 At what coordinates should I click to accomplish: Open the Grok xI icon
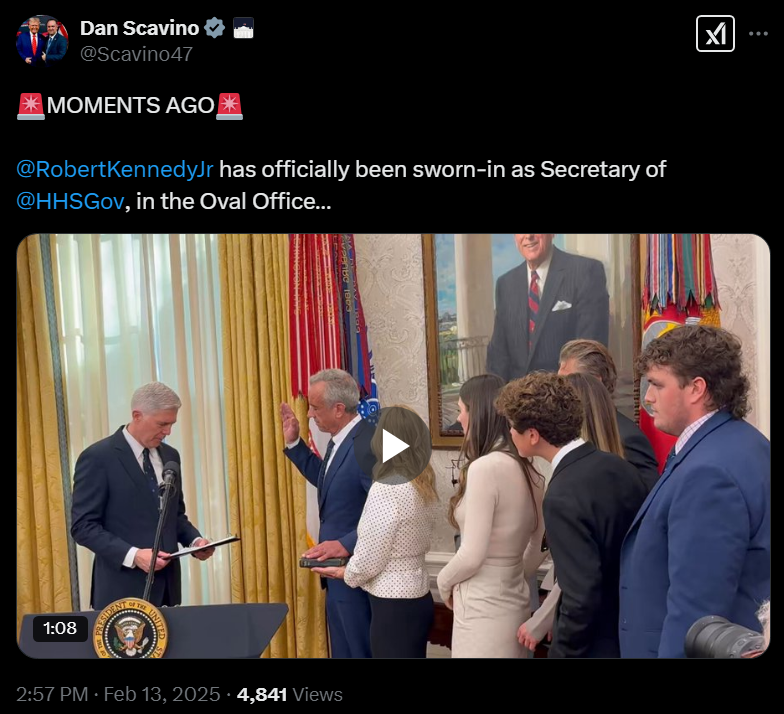[x=715, y=34]
